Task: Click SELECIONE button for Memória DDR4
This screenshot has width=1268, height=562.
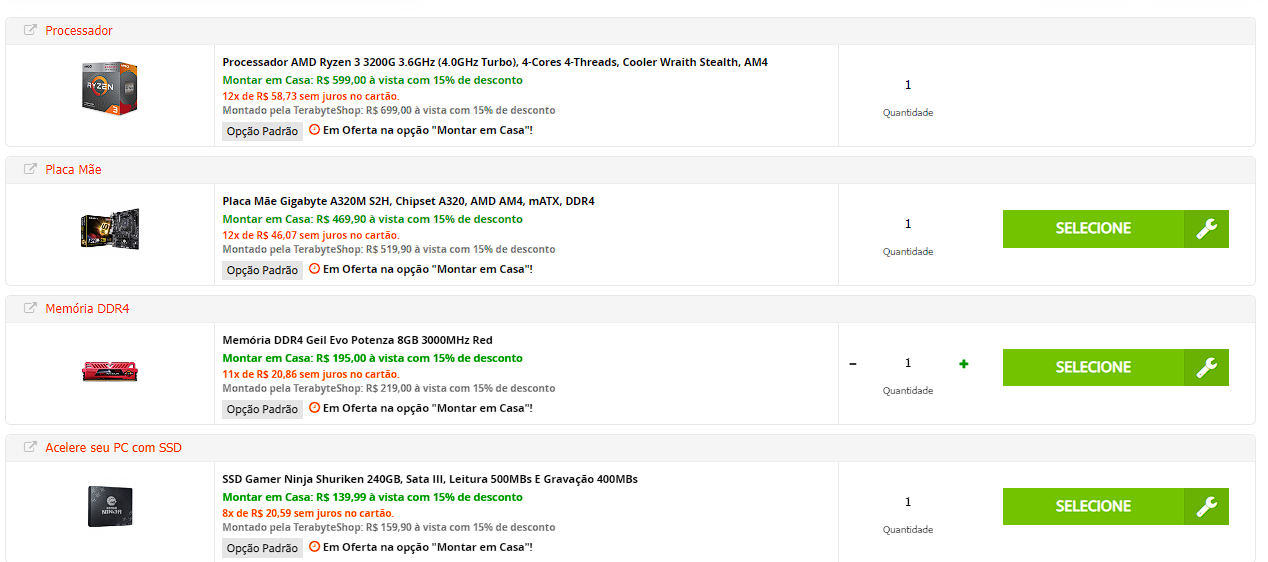Action: click(1093, 368)
